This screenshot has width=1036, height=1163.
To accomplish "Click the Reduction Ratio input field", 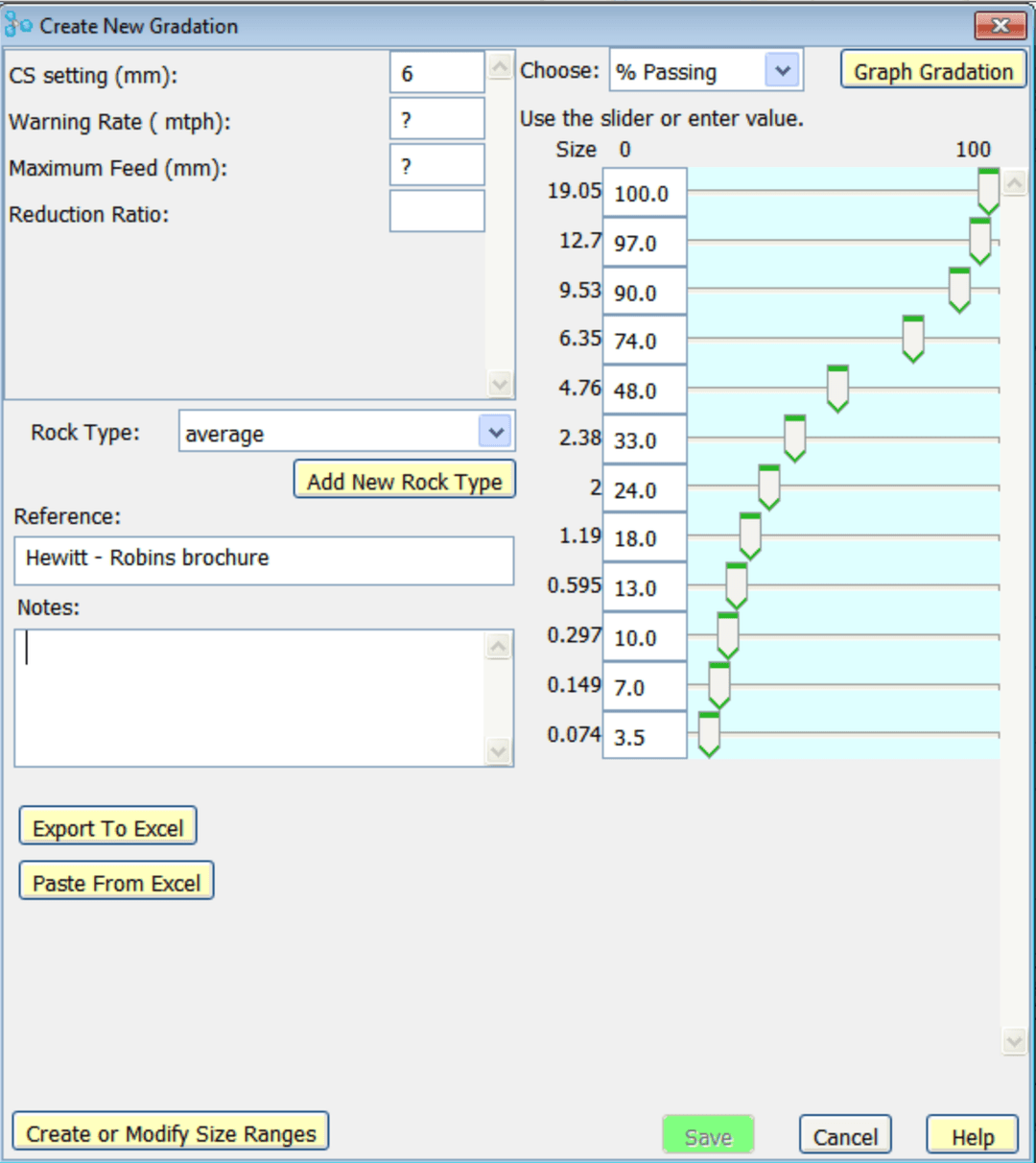I will [436, 212].
